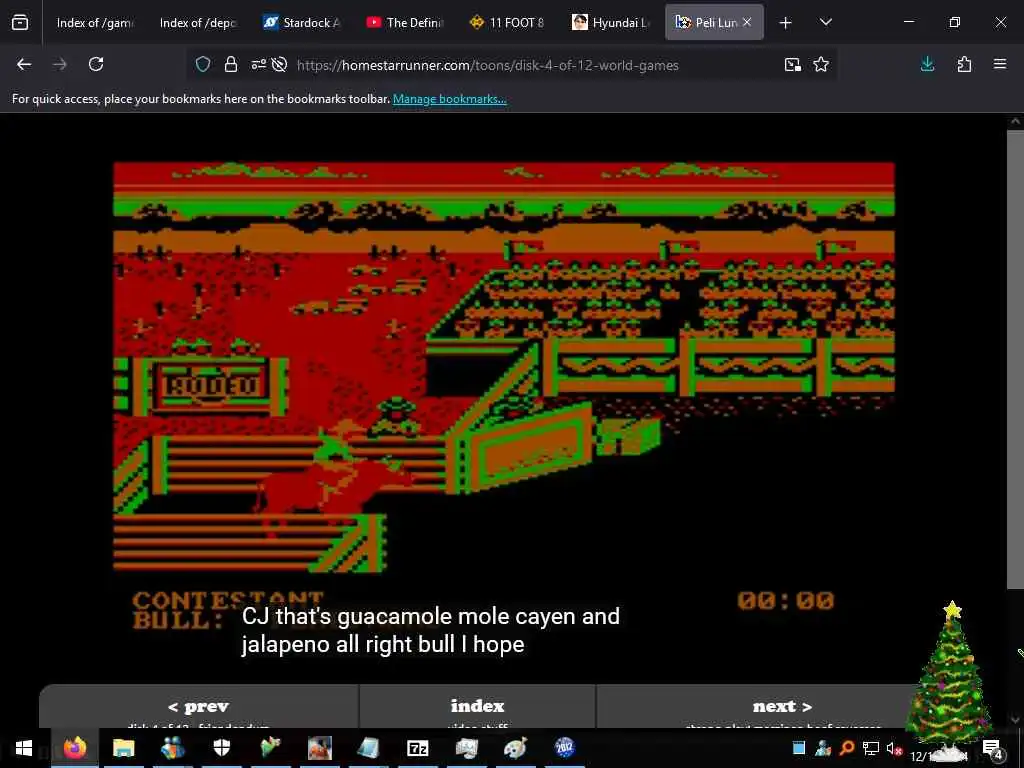Open the 2012 globe app in taskbar
Screen dimensions: 1024x768
point(564,748)
